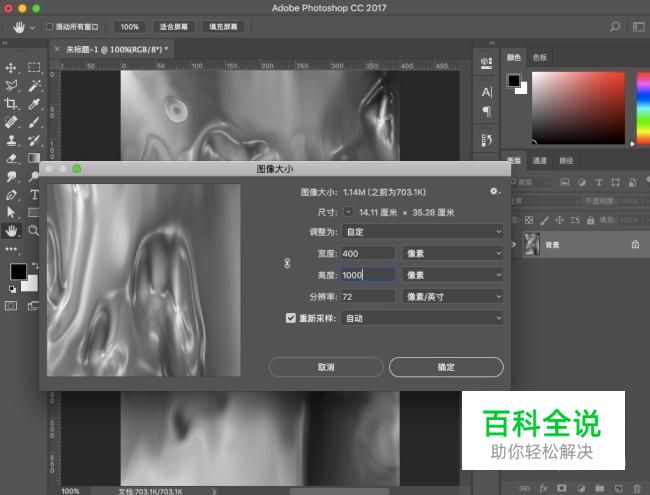
Task: Click the new group folder icon
Action: [599, 488]
